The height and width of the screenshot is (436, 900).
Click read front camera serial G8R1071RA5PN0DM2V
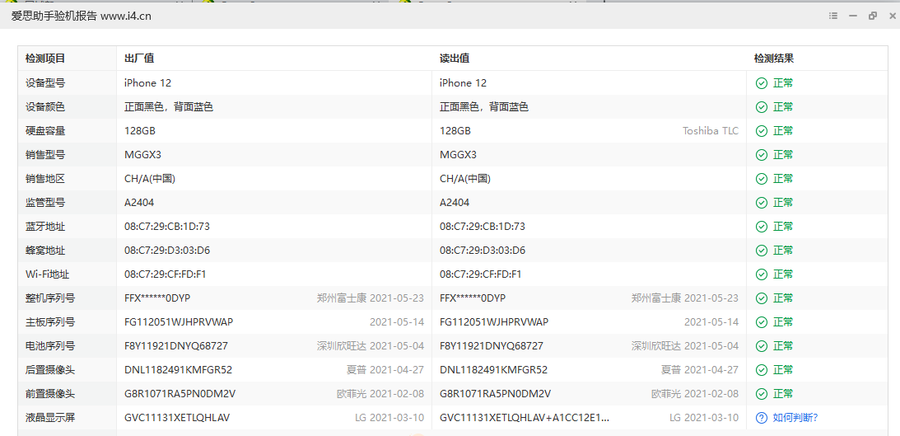(x=495, y=394)
